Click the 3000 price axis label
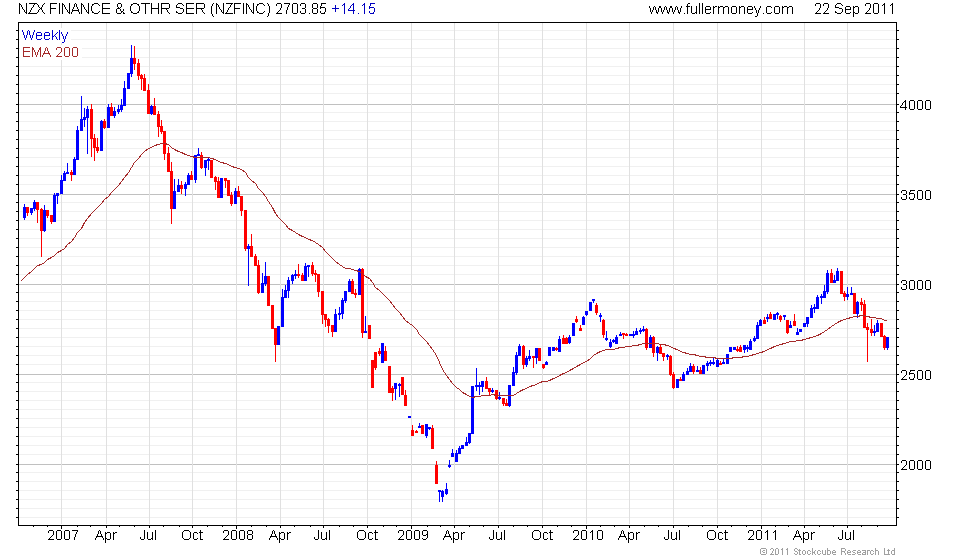 [x=916, y=285]
